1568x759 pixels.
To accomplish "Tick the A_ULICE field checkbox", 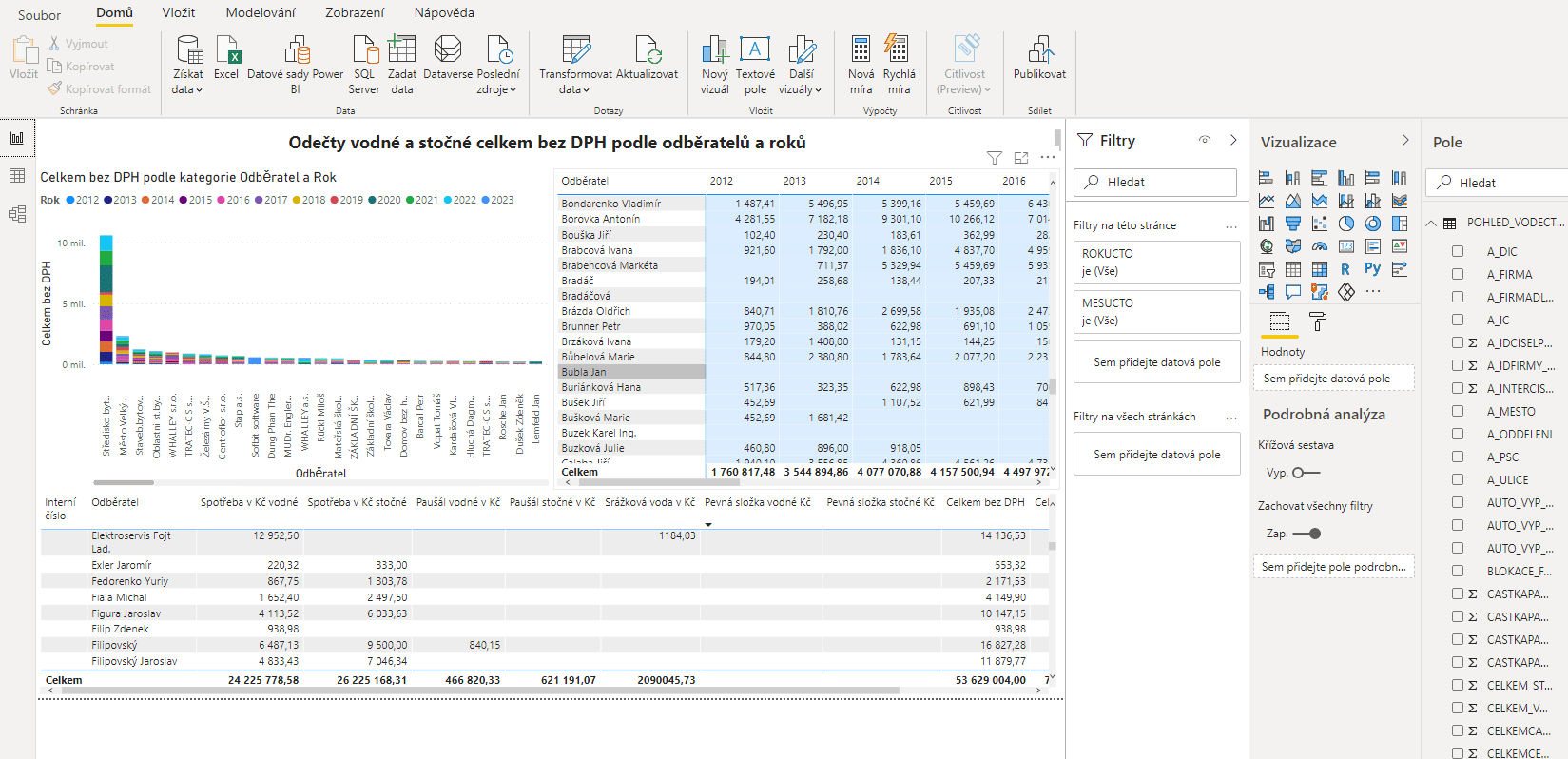I will (x=1458, y=479).
